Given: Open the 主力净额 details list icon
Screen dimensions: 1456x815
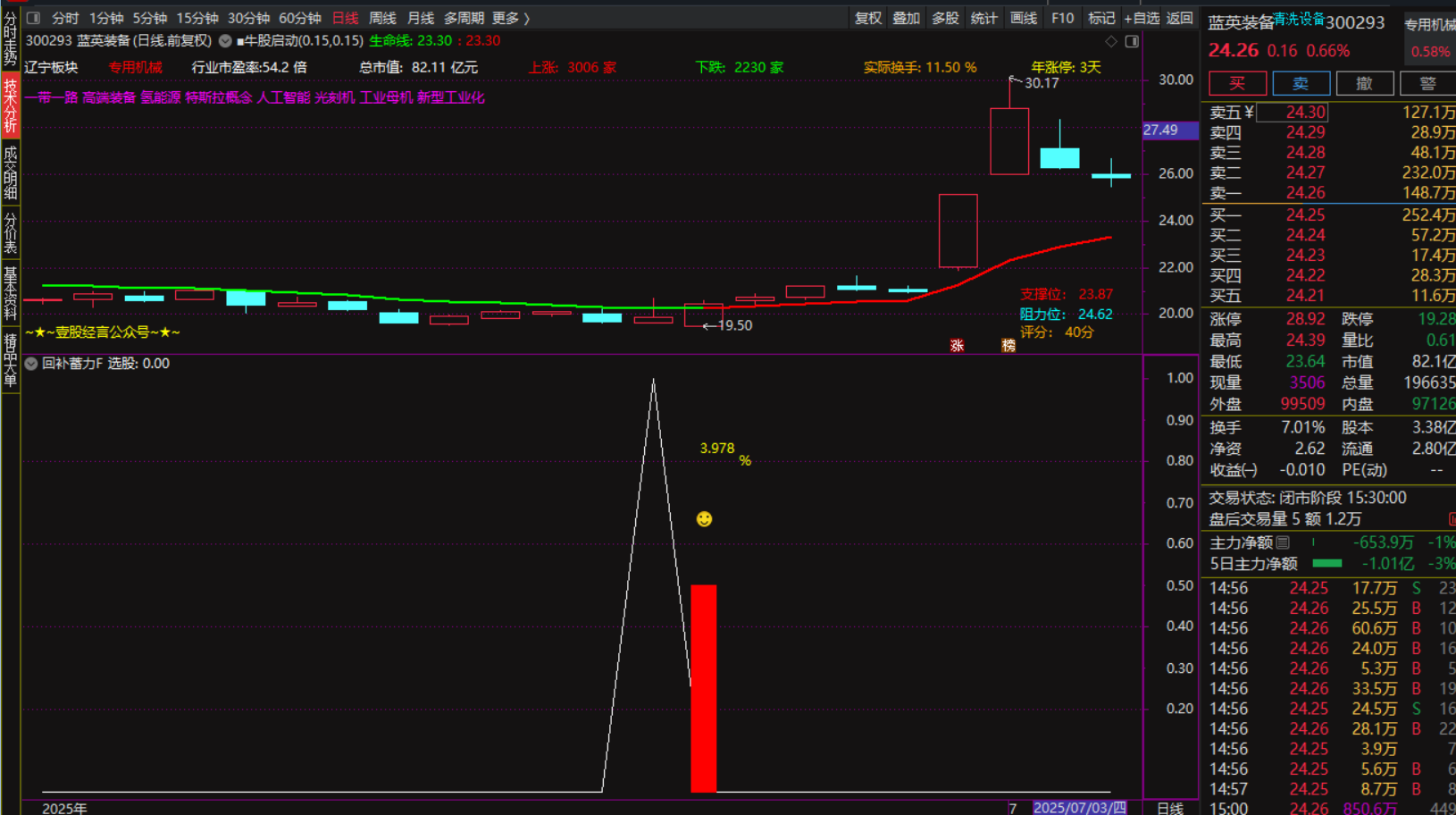Looking at the screenshot, I should click(1283, 542).
